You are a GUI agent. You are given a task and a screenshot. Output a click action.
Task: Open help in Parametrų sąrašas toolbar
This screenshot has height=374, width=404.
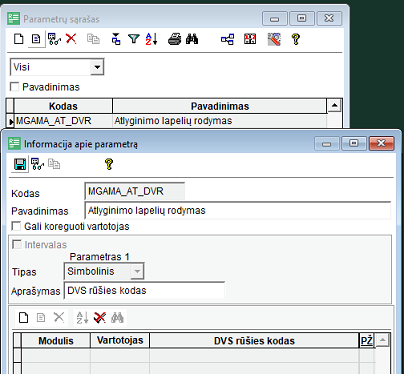[x=295, y=39]
